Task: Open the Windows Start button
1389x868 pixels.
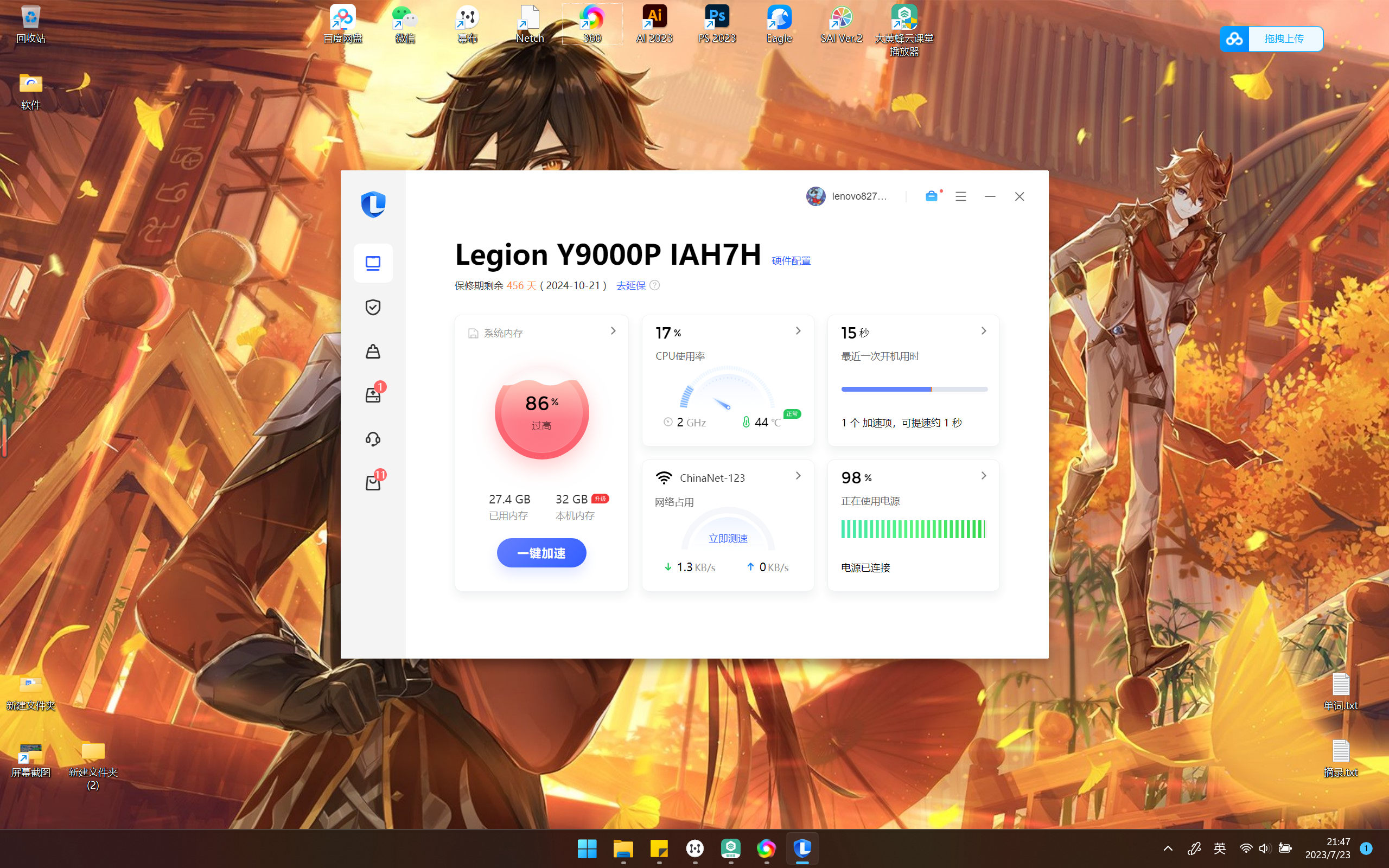Action: 587,848
